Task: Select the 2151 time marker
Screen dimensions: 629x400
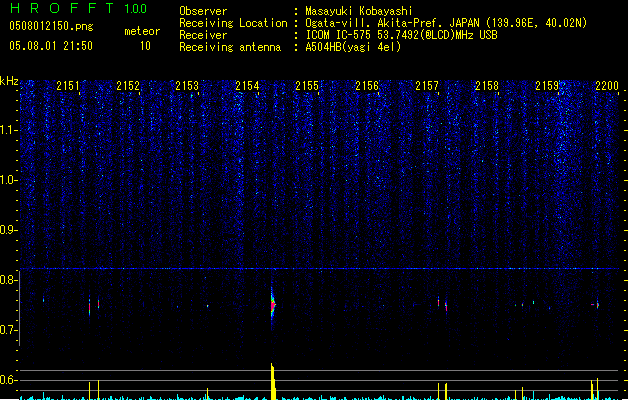Action: pos(69,87)
